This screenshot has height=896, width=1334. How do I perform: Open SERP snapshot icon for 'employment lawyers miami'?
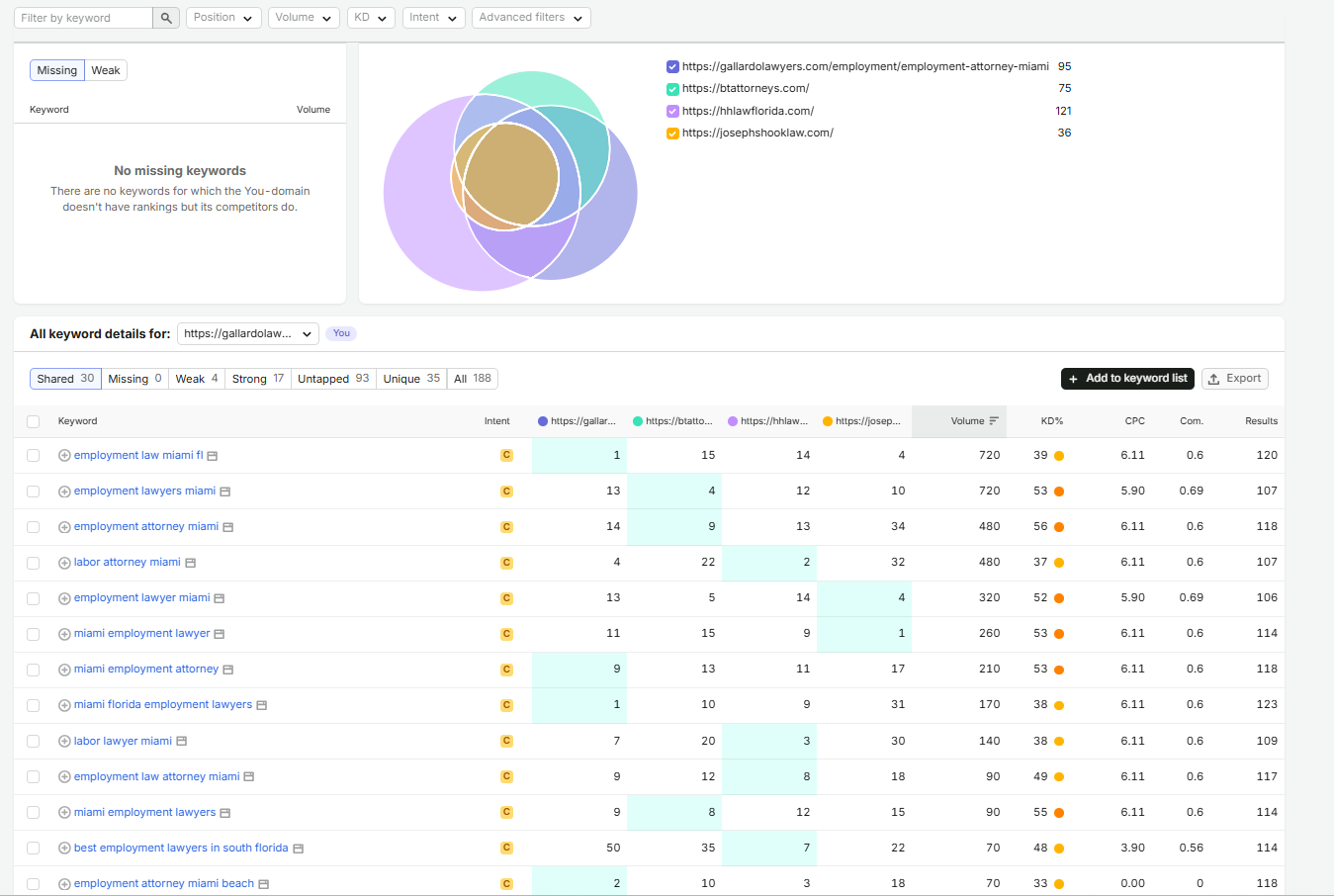point(224,492)
